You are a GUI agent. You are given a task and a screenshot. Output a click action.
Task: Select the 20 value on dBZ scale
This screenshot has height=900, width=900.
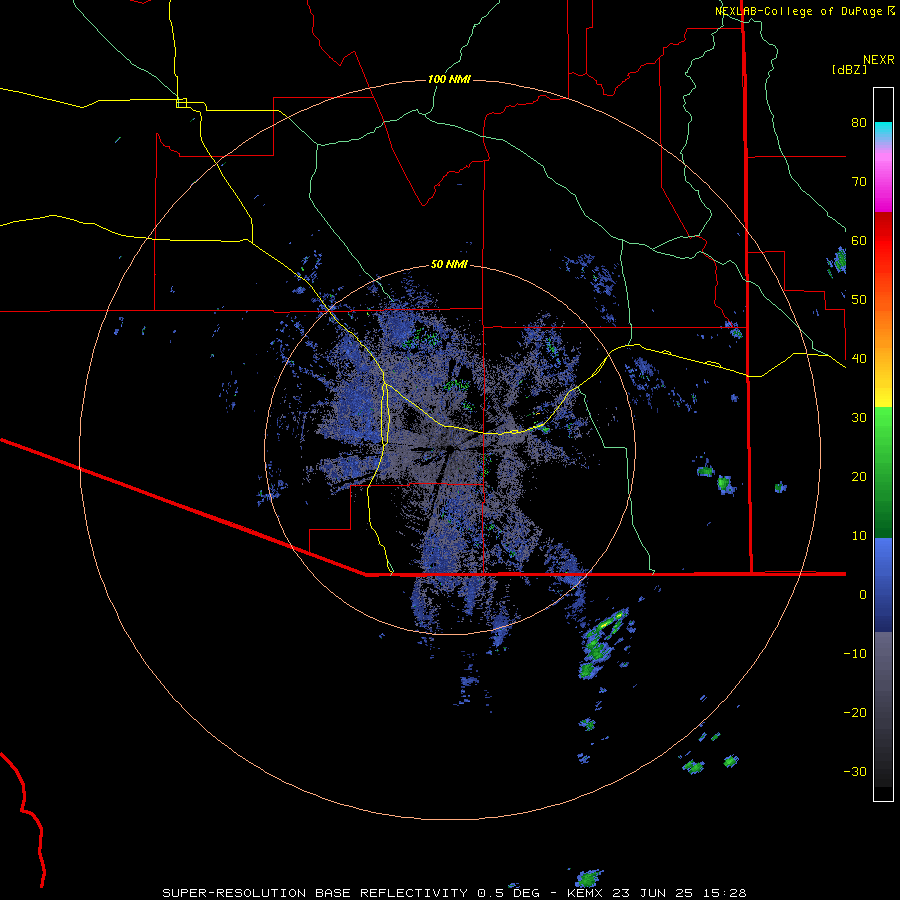859,477
